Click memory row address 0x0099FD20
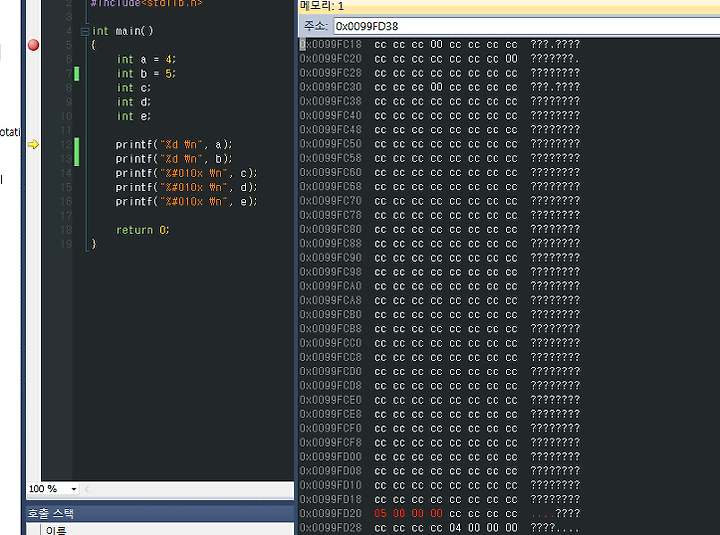 click(x=331, y=513)
